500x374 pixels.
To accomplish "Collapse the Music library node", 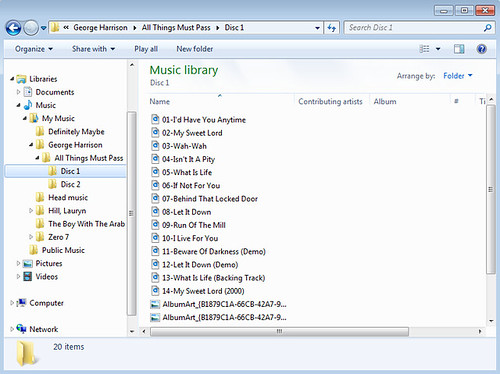I will click(x=18, y=105).
